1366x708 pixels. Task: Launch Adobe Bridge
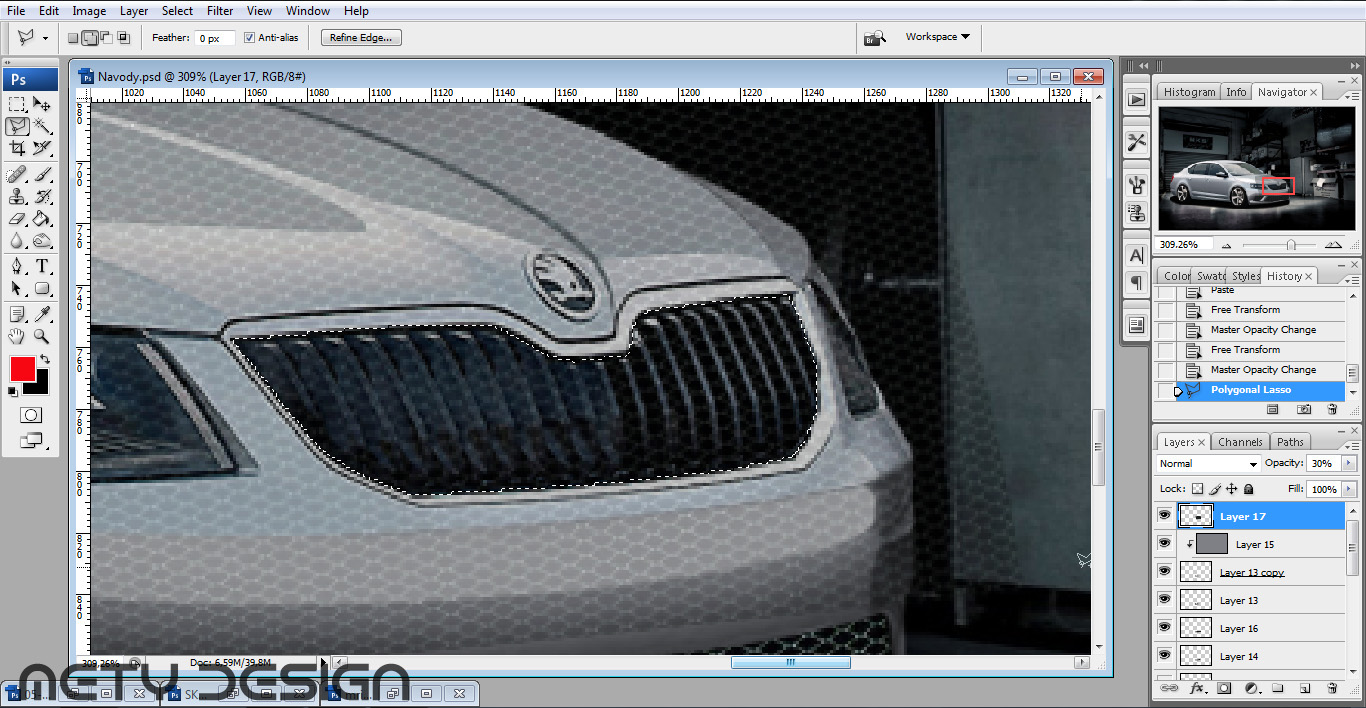(x=874, y=38)
